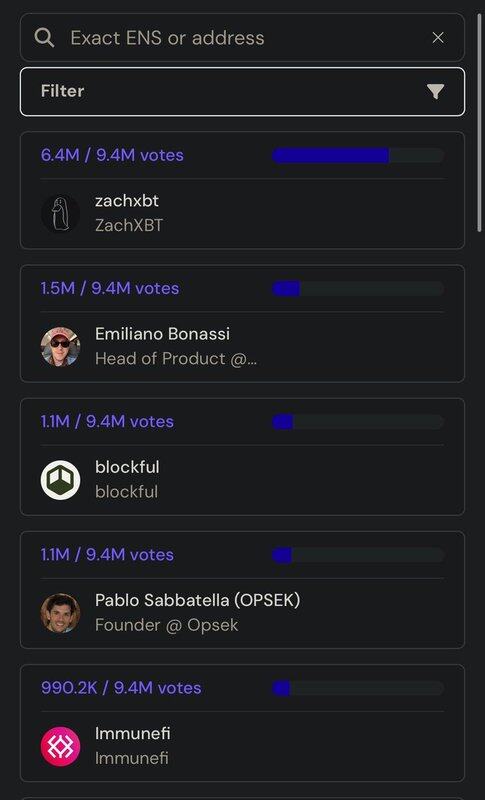Click the search magnifier icon

44,38
